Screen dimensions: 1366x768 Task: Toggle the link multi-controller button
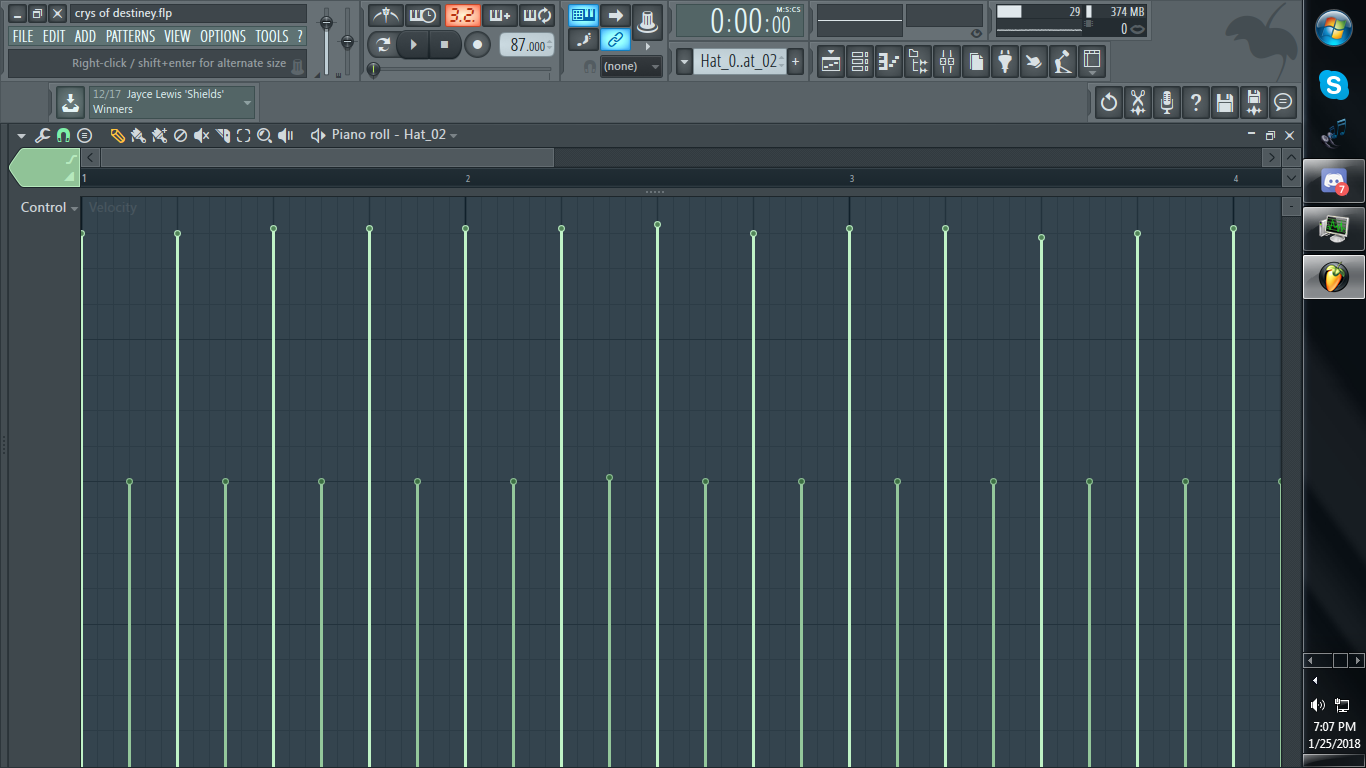(616, 40)
